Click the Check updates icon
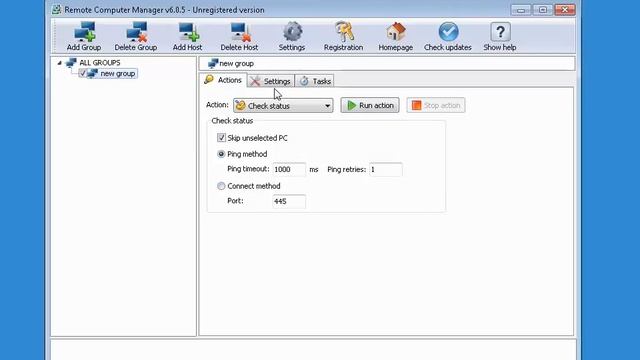This screenshot has height=360, width=640. pyautogui.click(x=448, y=32)
